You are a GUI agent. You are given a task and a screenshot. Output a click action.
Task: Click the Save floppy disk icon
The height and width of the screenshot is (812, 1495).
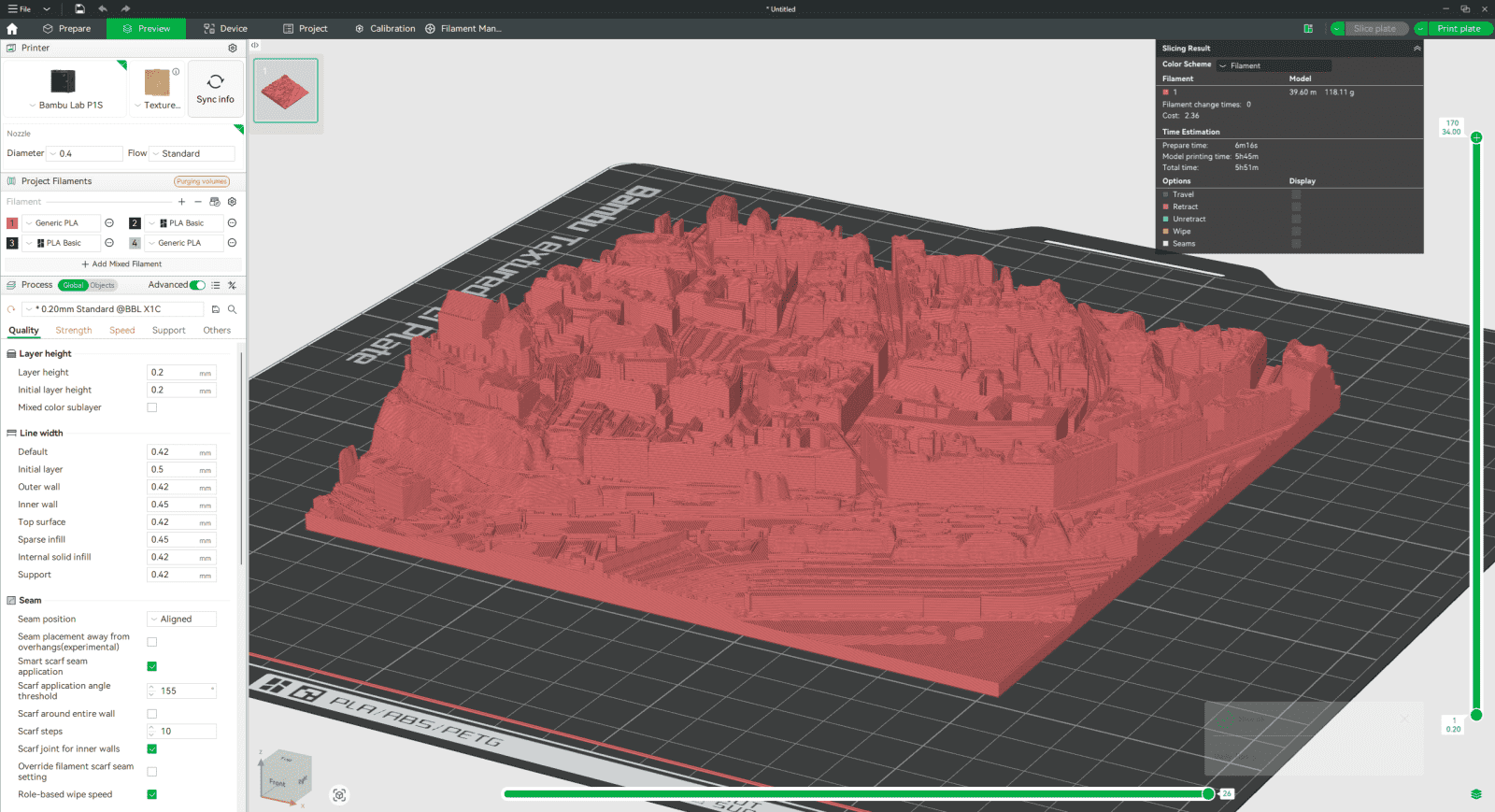(79, 8)
